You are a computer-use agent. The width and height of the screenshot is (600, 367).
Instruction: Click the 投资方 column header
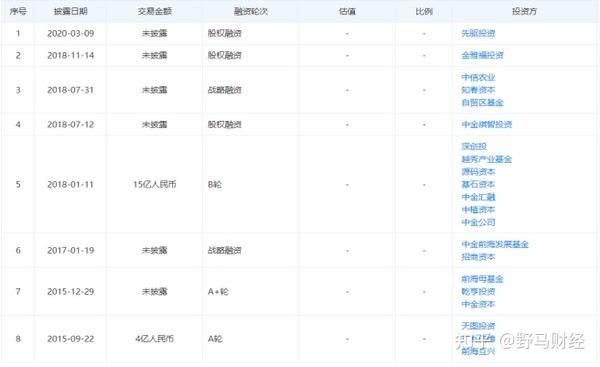[524, 11]
